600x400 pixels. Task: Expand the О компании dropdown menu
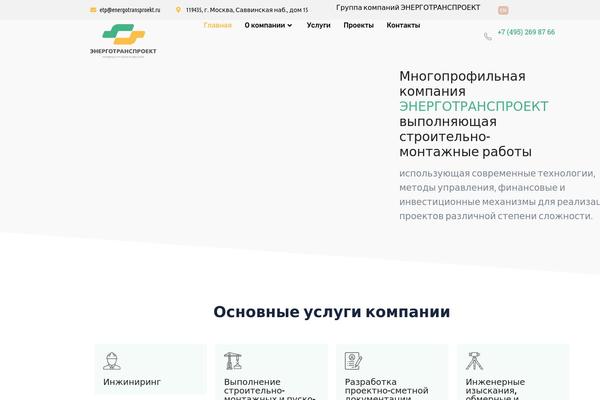tap(268, 25)
